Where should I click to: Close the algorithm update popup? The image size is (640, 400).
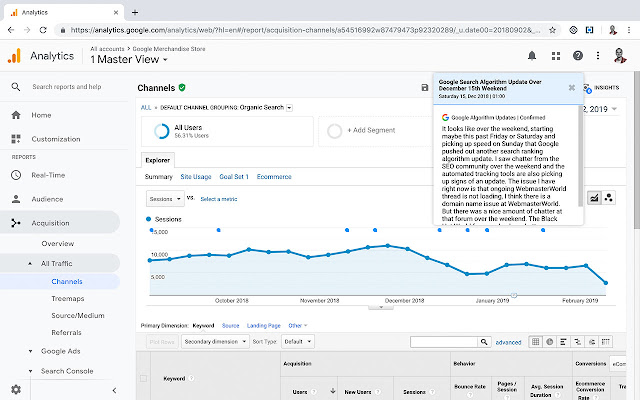coord(571,87)
